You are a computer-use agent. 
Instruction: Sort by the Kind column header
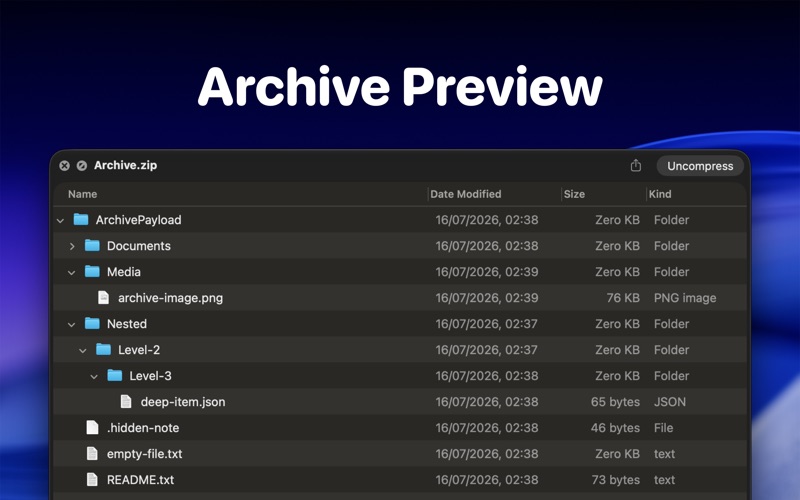pos(660,194)
